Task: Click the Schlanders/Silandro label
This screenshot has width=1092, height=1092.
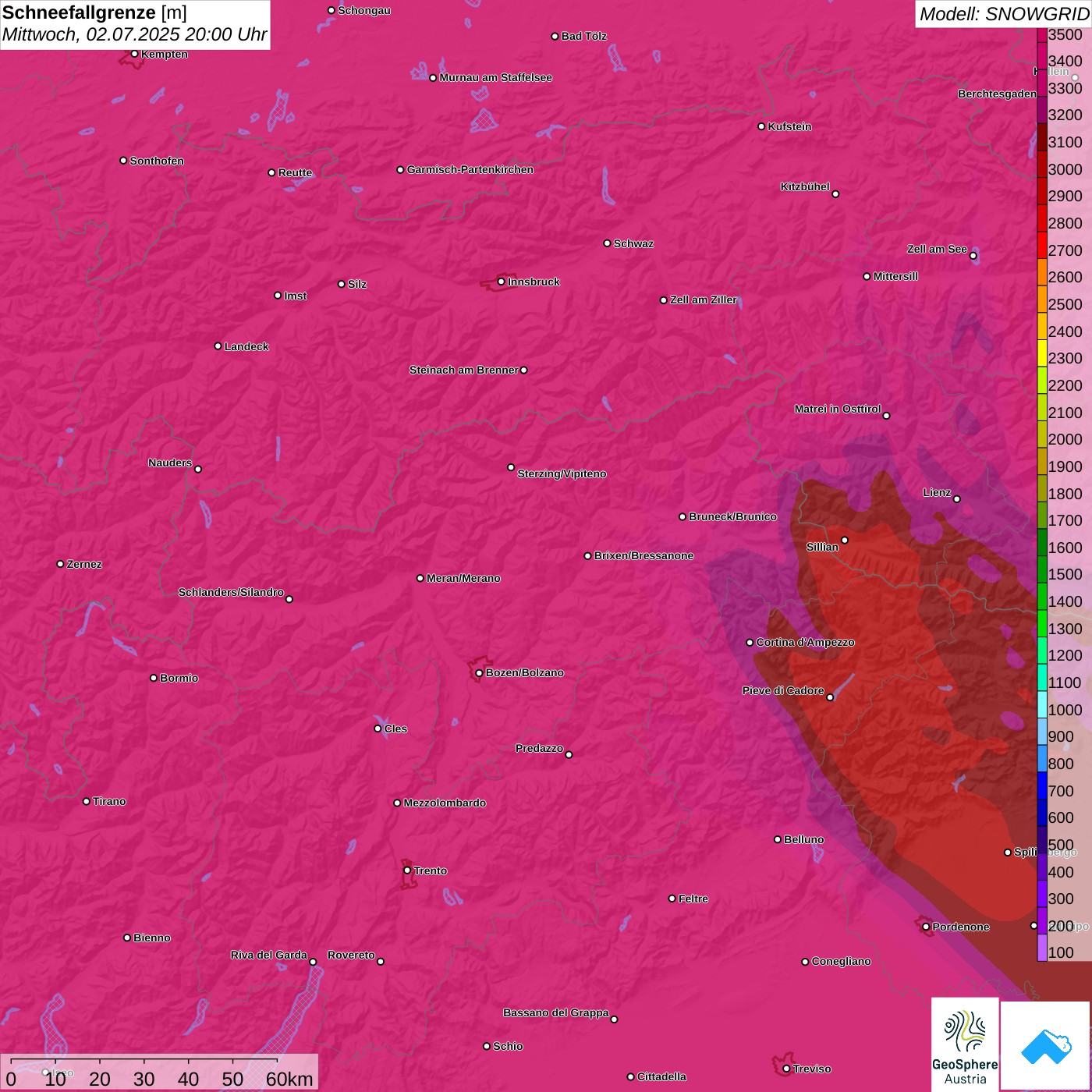Action: [x=231, y=592]
